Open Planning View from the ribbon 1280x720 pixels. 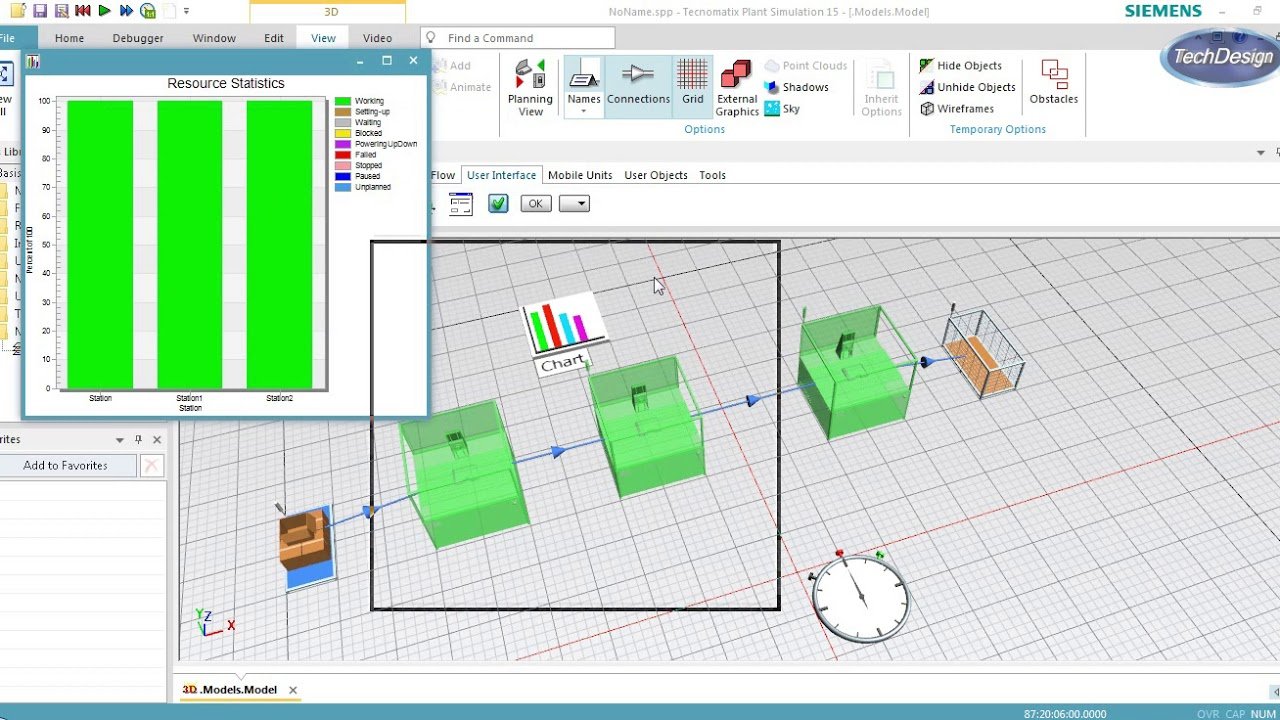tap(530, 88)
